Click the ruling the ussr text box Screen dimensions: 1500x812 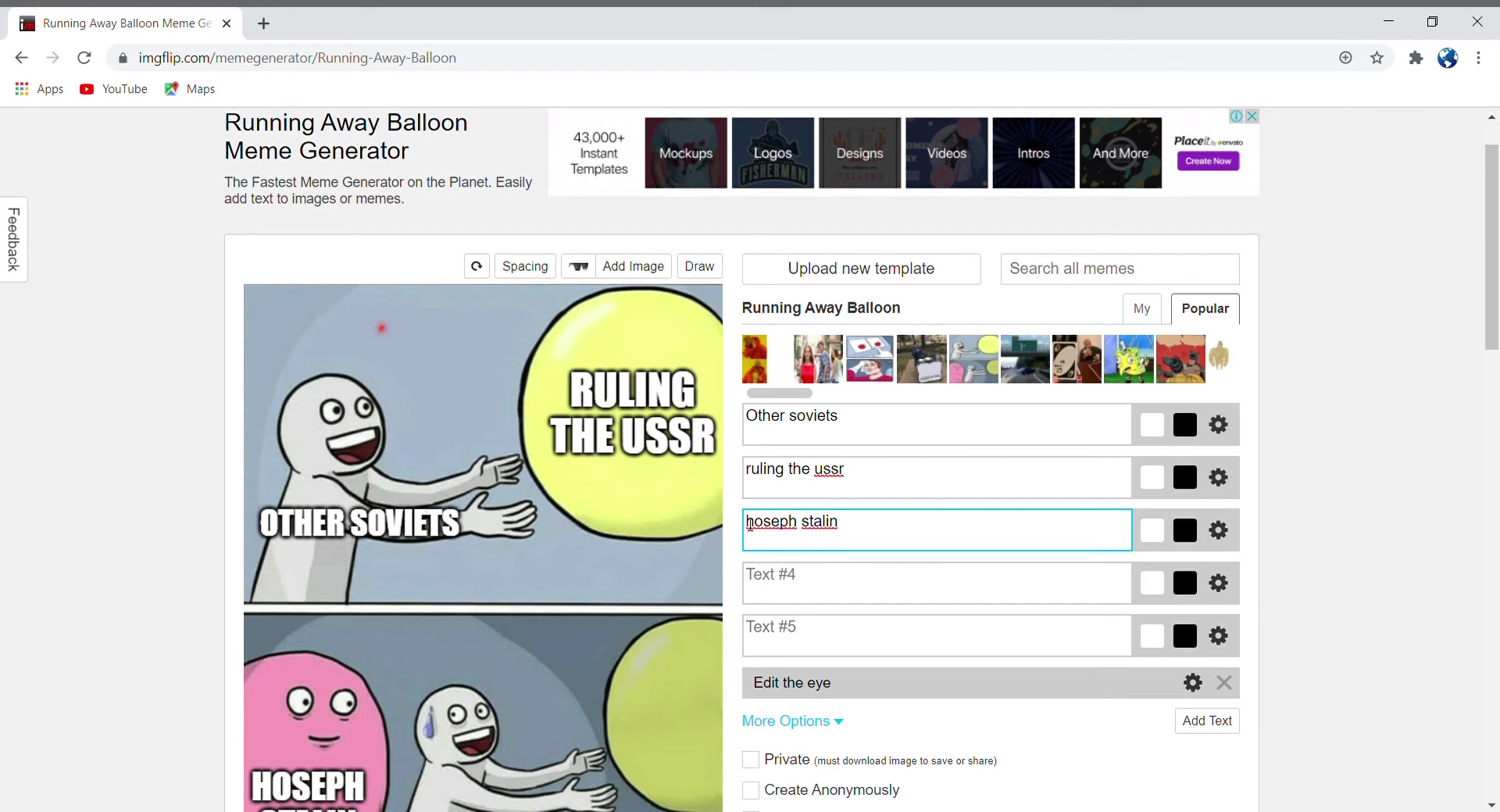[937, 477]
